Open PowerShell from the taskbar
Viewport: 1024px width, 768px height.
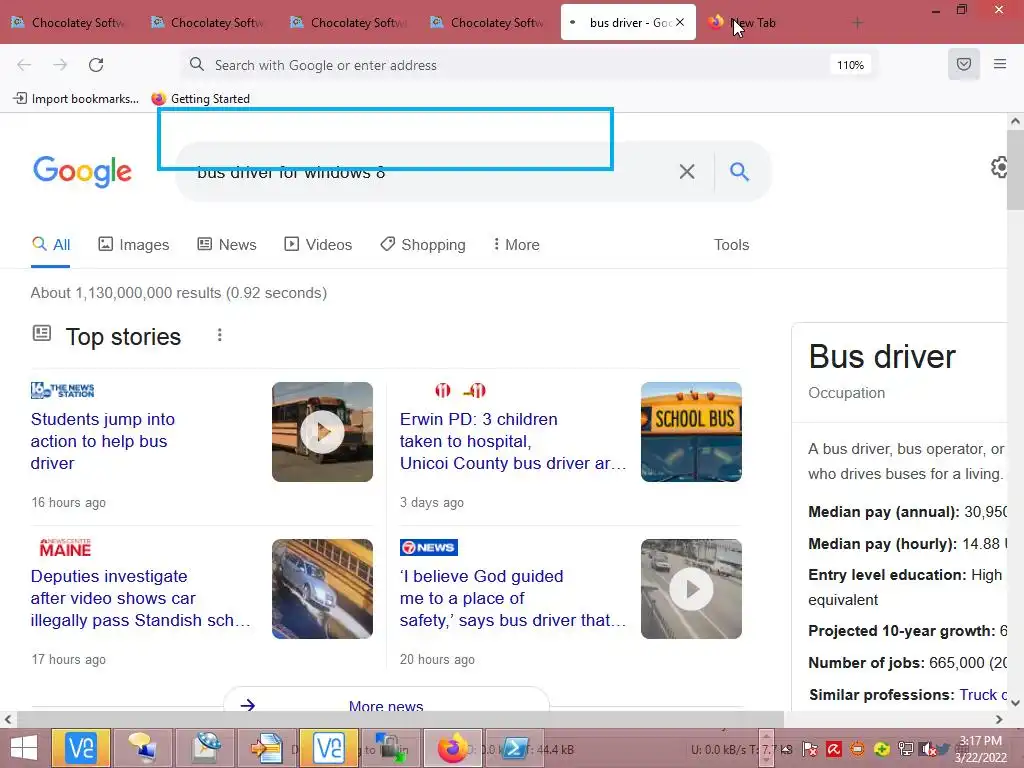(x=515, y=748)
